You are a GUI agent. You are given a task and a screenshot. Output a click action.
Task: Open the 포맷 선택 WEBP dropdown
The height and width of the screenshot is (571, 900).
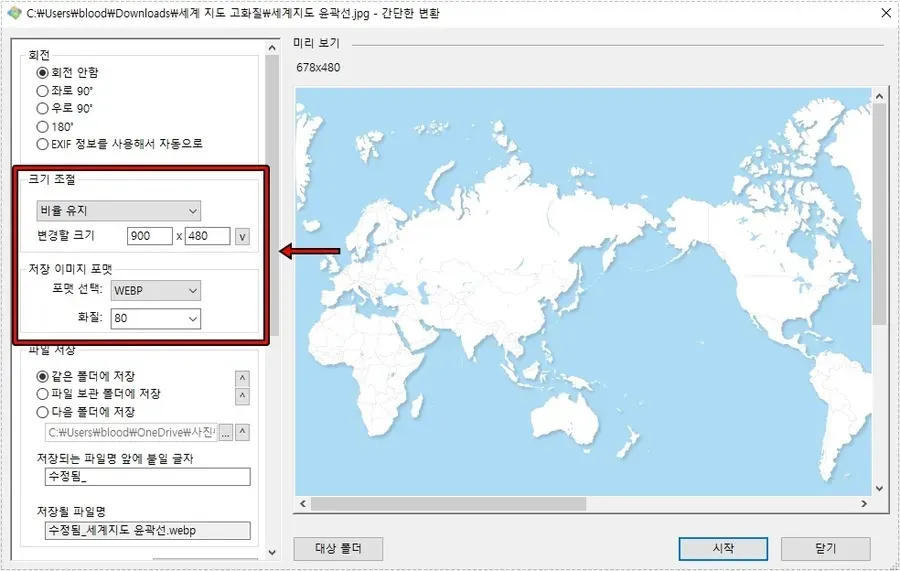156,290
